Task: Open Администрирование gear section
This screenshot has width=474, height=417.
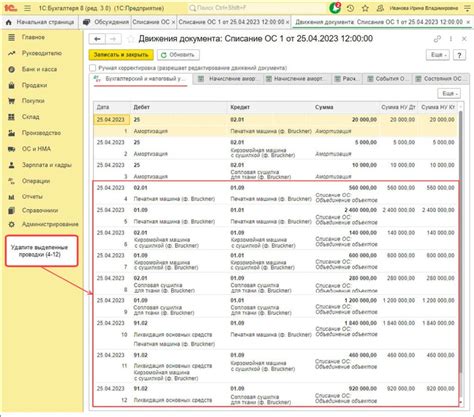Action: pos(50,224)
